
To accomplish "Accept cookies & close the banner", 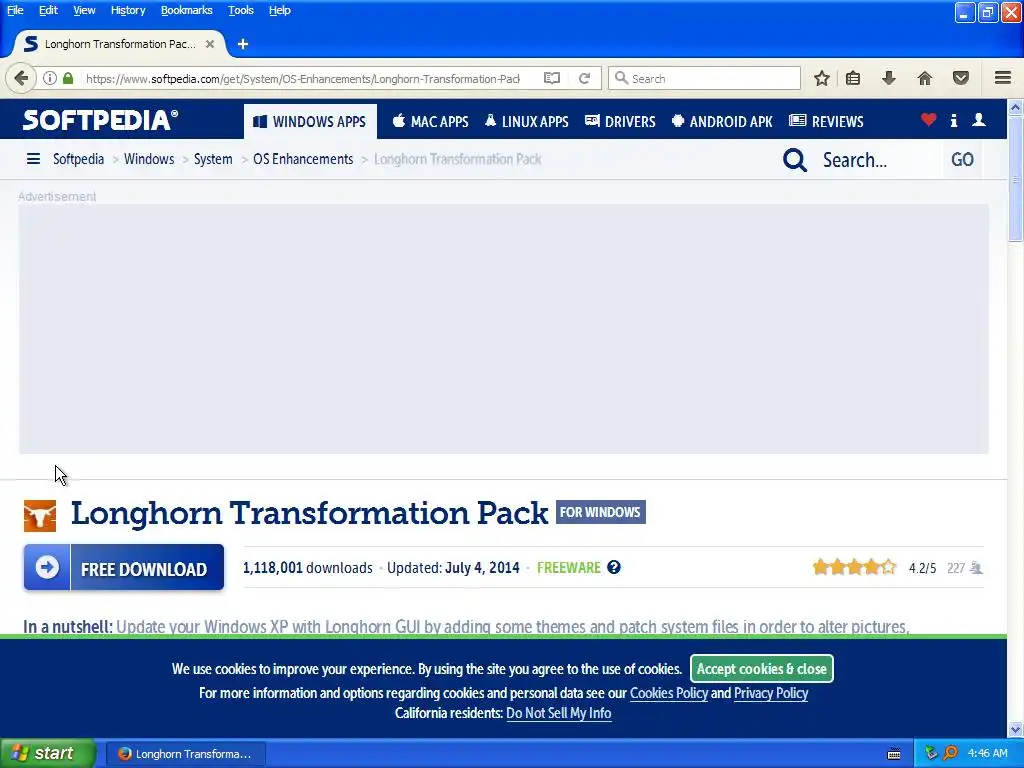I will tap(761, 669).
